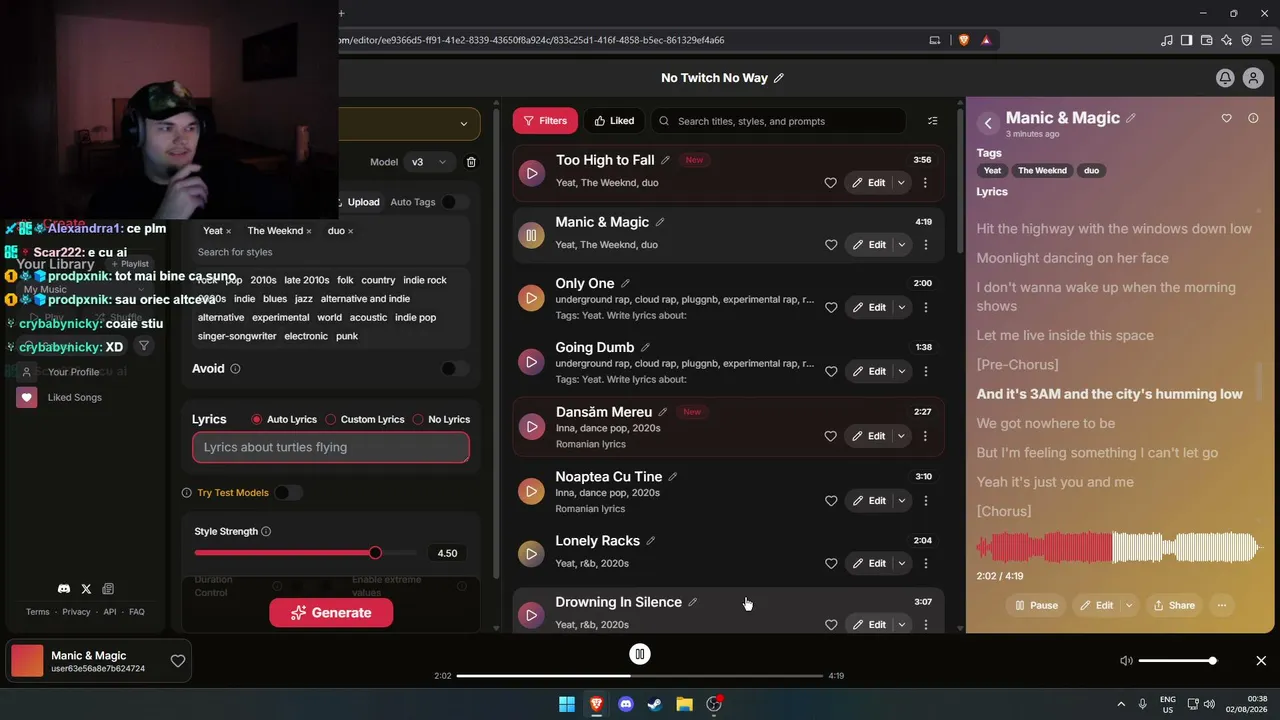Switch to the Liked songs filter
This screenshot has height=720, width=1280.
(614, 121)
